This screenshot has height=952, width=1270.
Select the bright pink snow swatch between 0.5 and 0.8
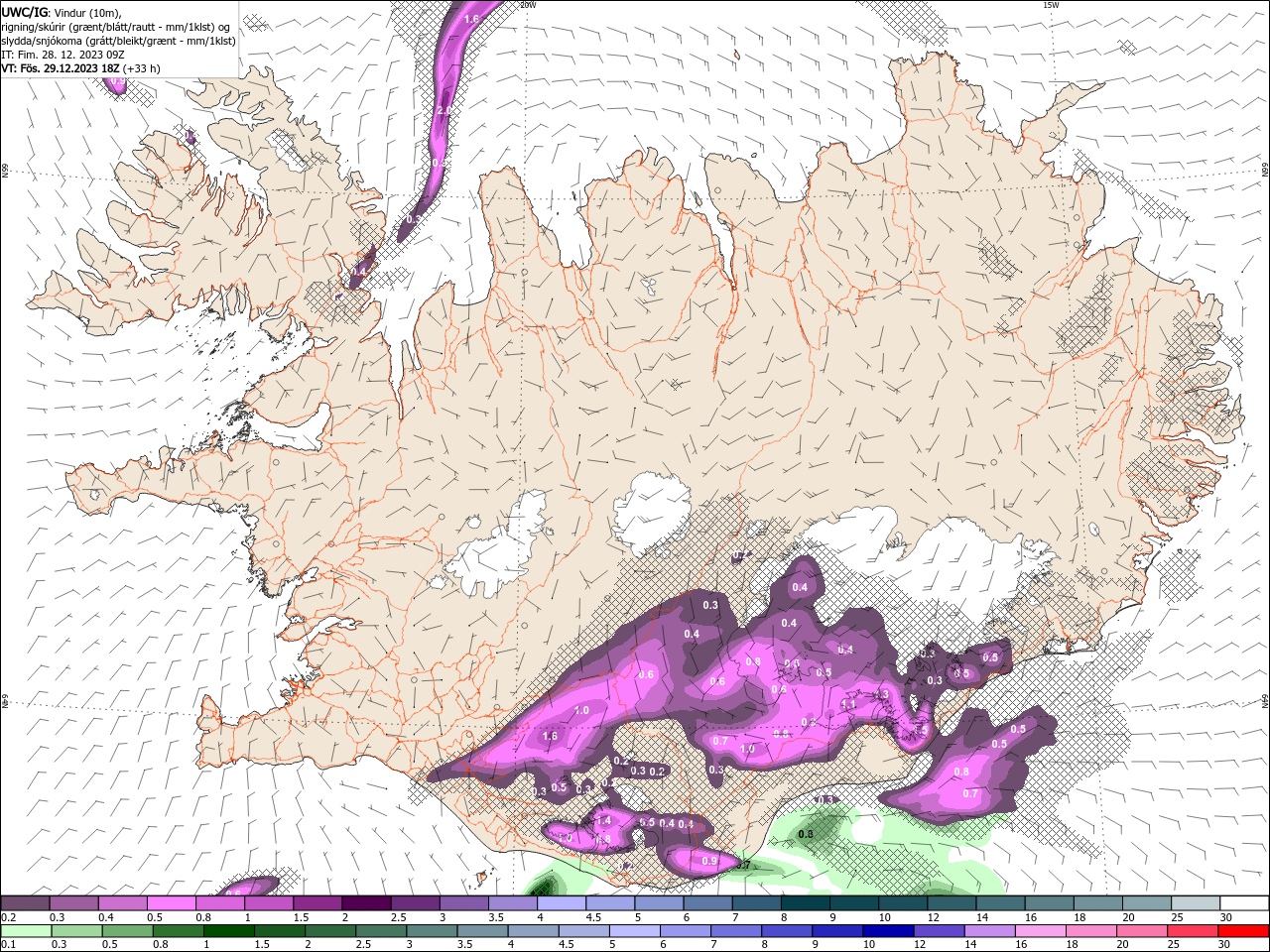(x=171, y=902)
